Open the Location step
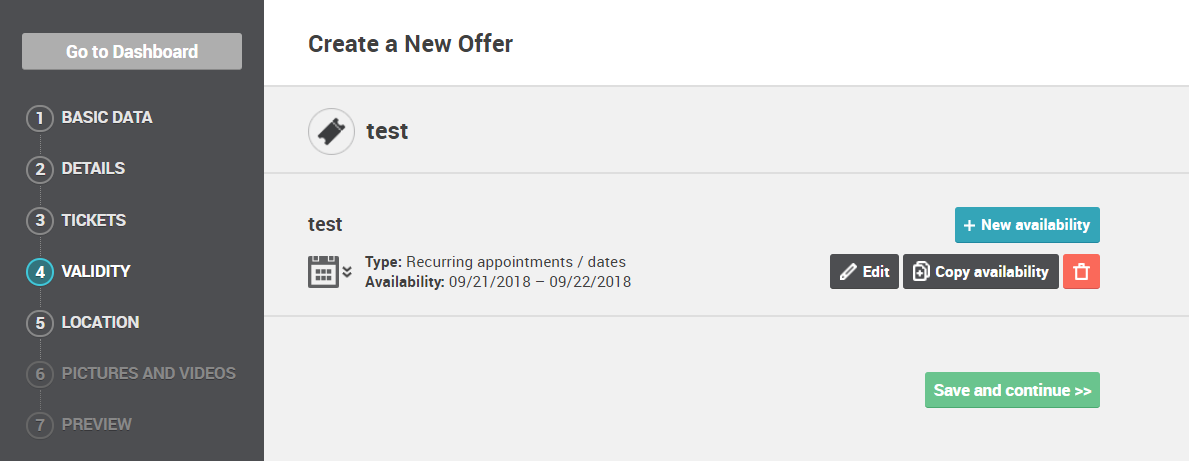Viewport: 1189px width, 461px height. [x=100, y=321]
